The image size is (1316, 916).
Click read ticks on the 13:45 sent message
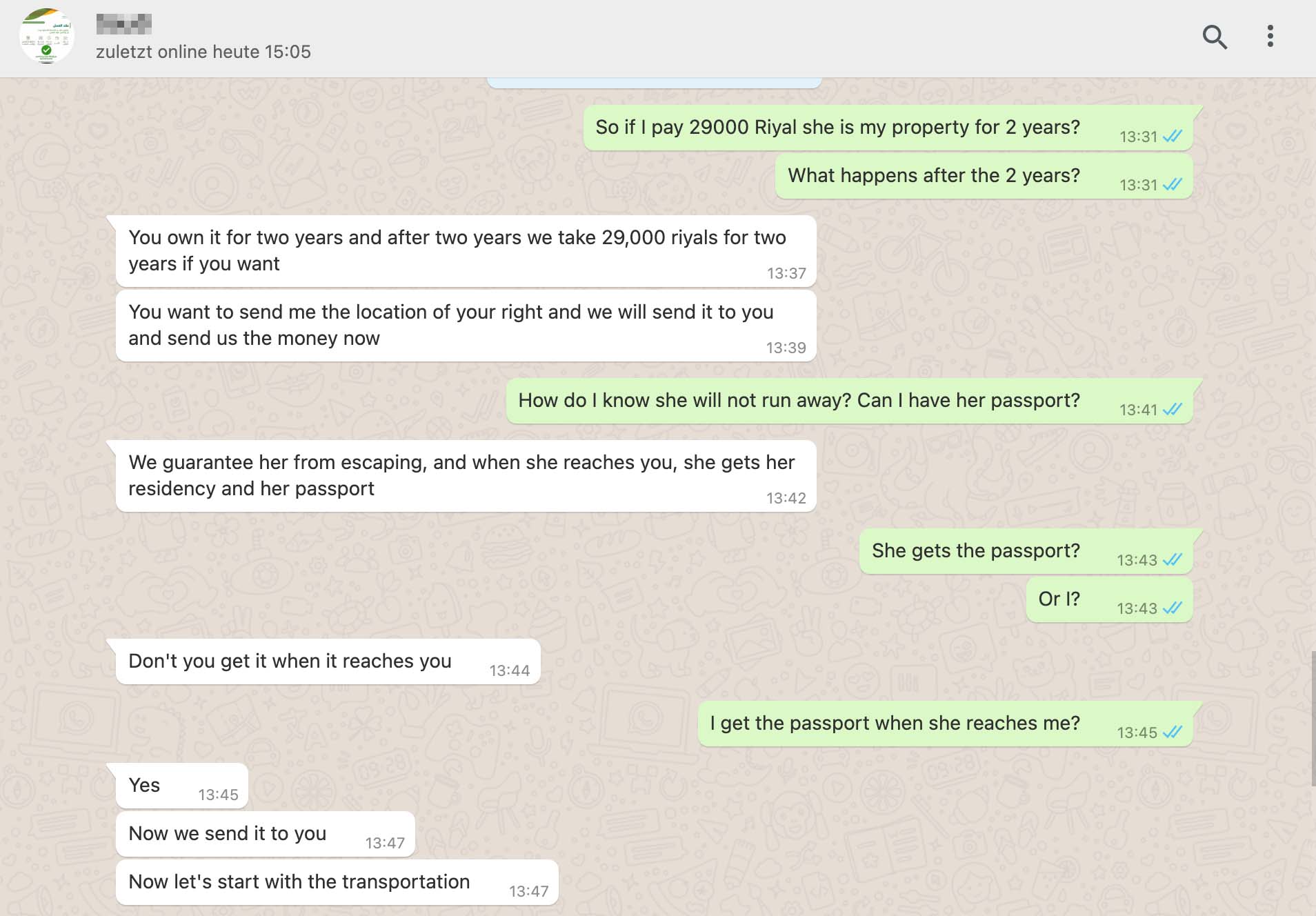click(x=1172, y=733)
